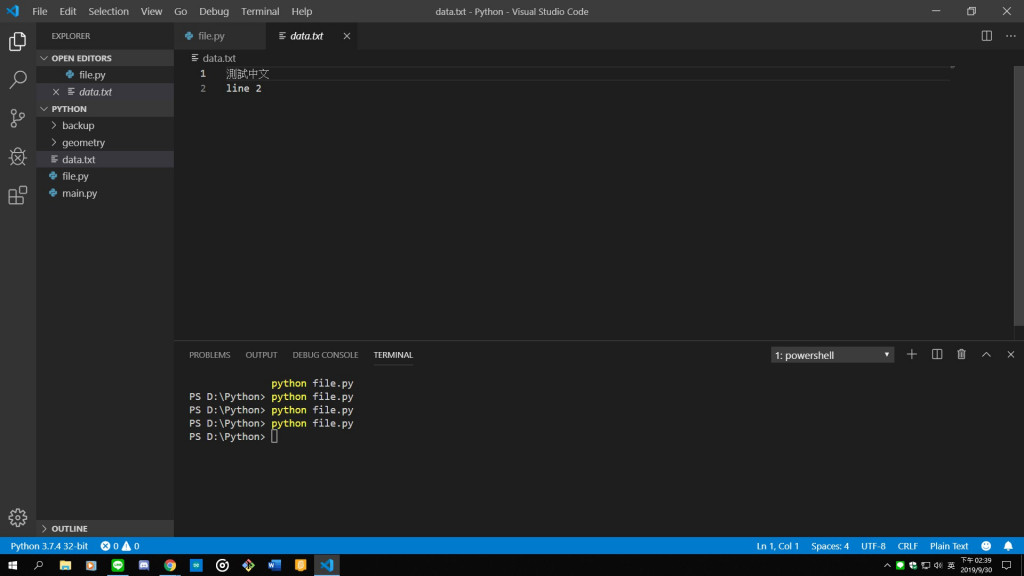Screen dimensions: 1024x576
Task: Click the VS Code logo icon in title bar
Action: point(12,11)
